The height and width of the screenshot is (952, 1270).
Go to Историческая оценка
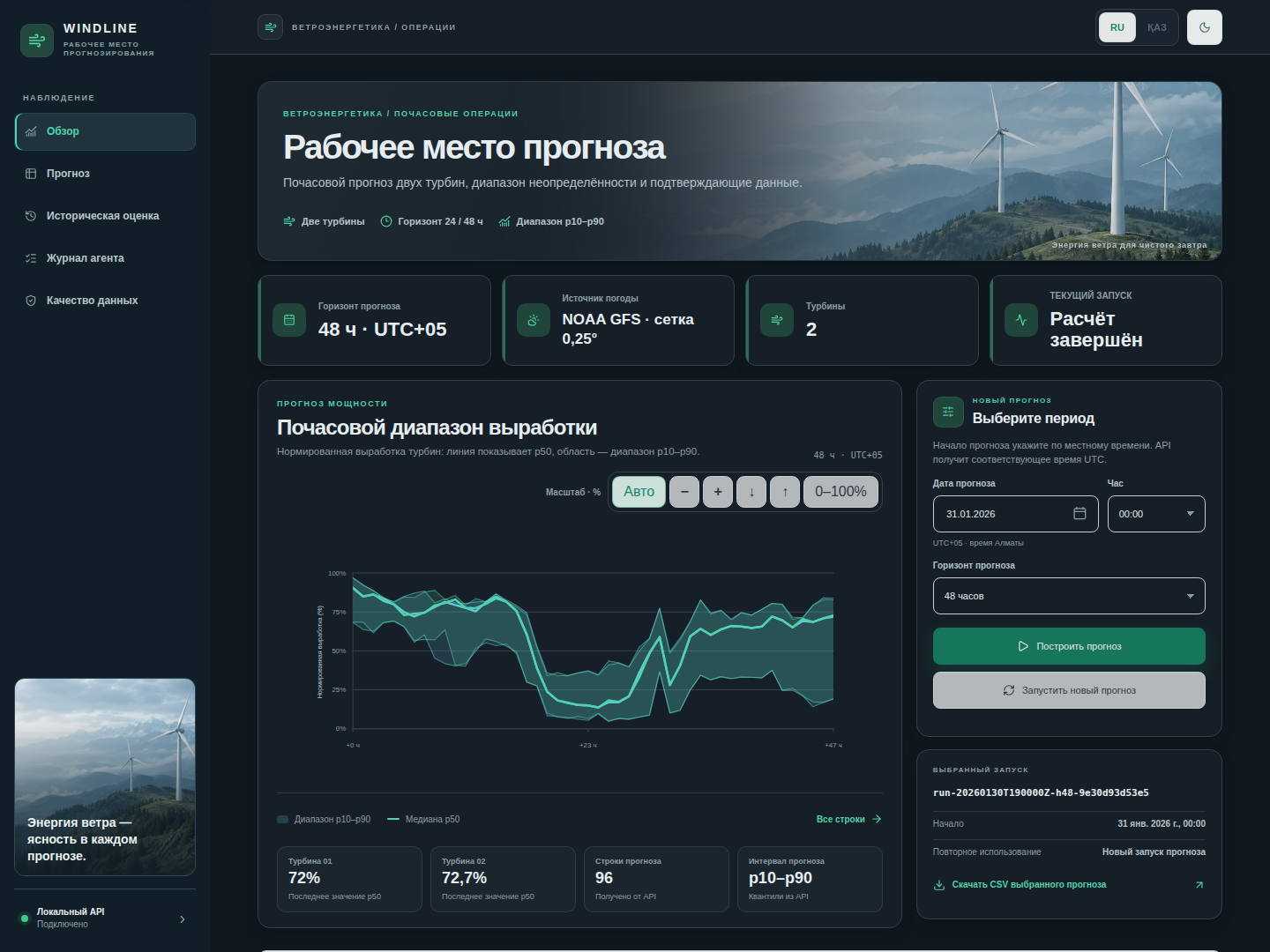[105, 216]
